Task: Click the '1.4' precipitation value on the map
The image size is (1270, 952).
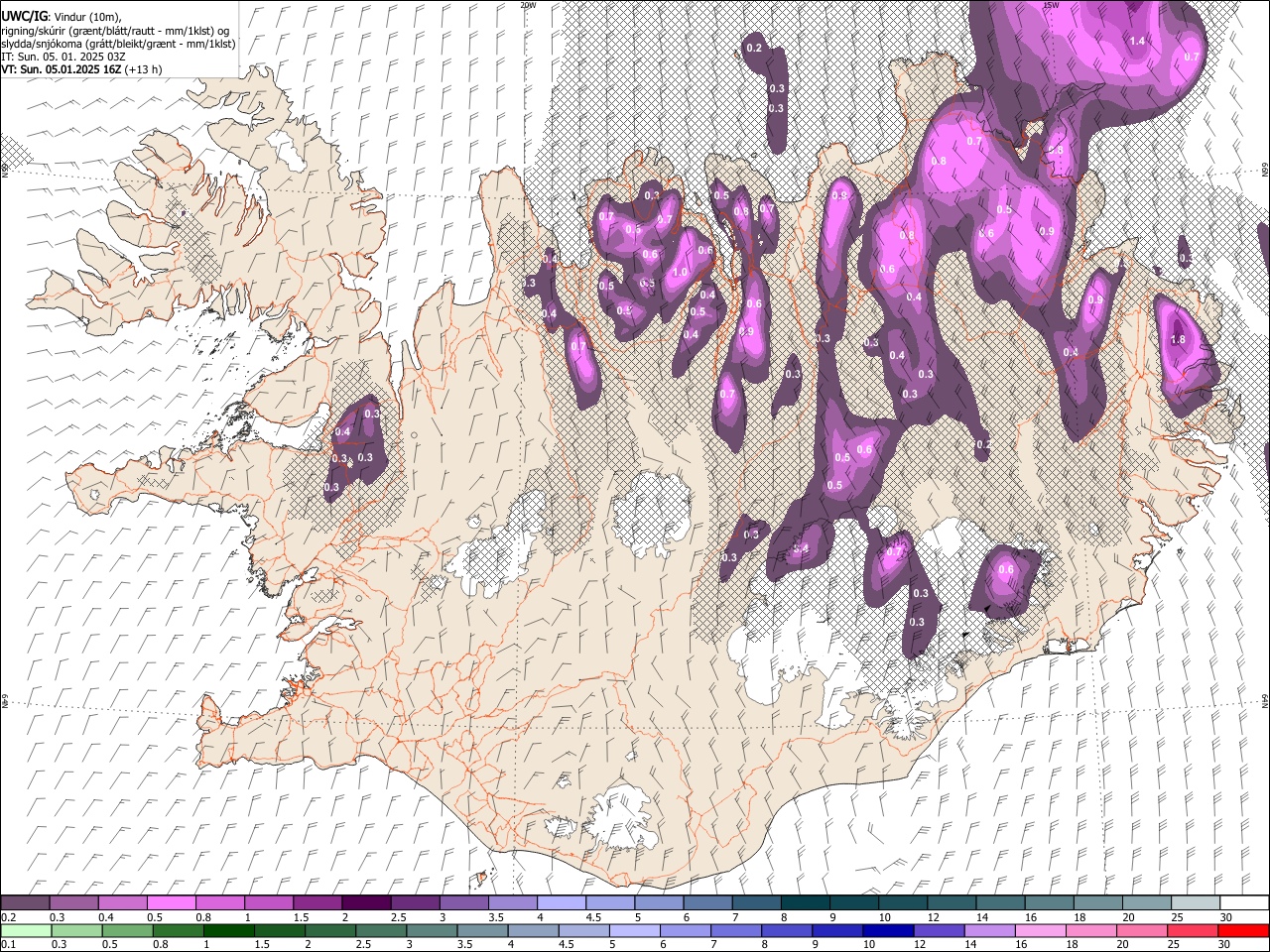Action: [x=1137, y=41]
